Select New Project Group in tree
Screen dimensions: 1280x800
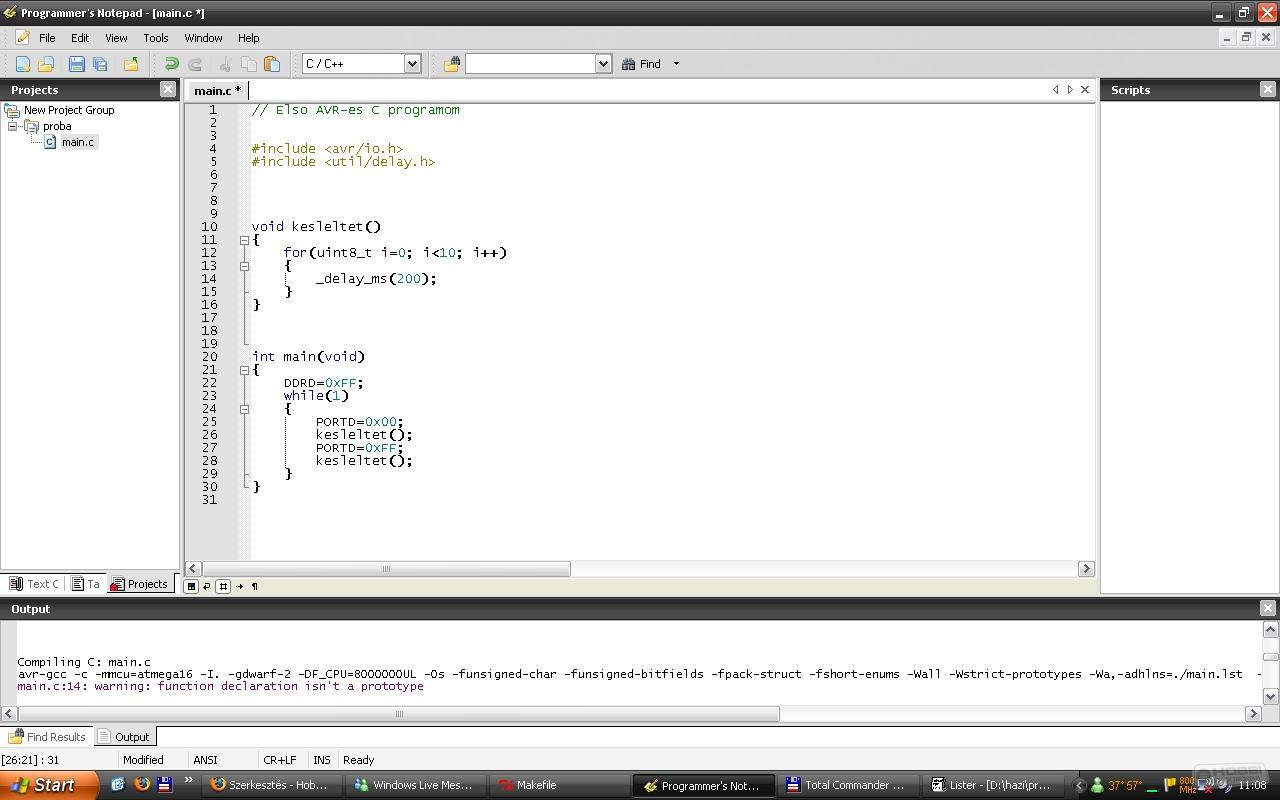pyautogui.click(x=69, y=110)
